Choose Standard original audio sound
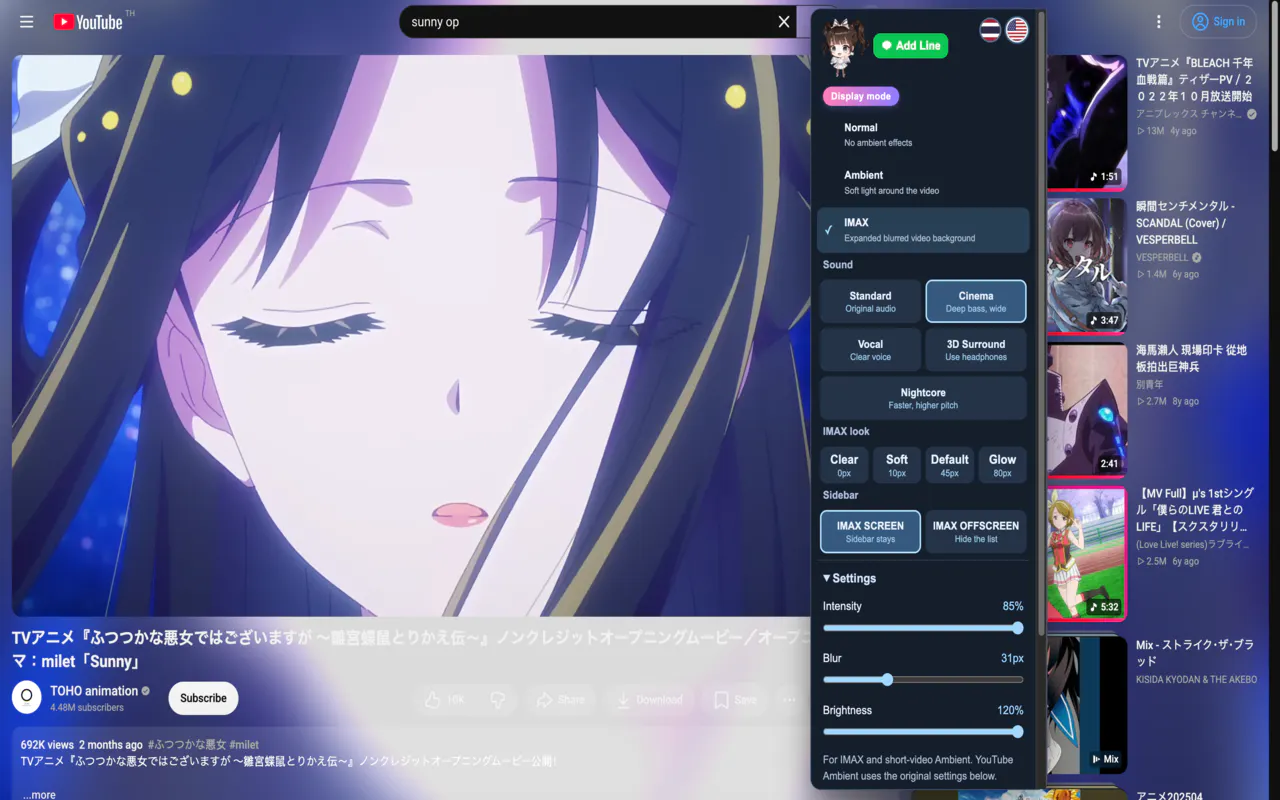This screenshot has width=1280, height=800. pyautogui.click(x=870, y=302)
